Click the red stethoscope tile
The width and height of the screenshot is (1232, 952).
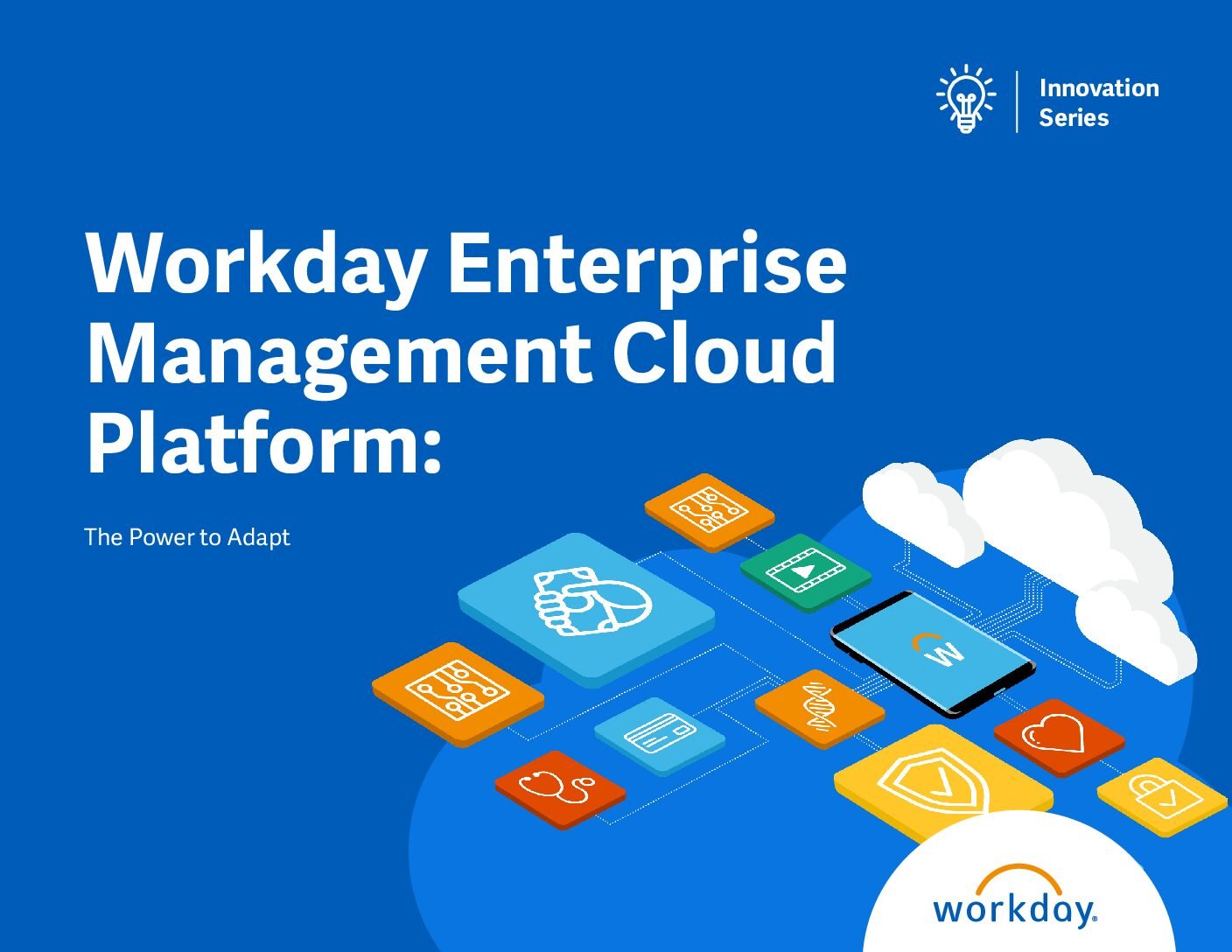click(560, 786)
